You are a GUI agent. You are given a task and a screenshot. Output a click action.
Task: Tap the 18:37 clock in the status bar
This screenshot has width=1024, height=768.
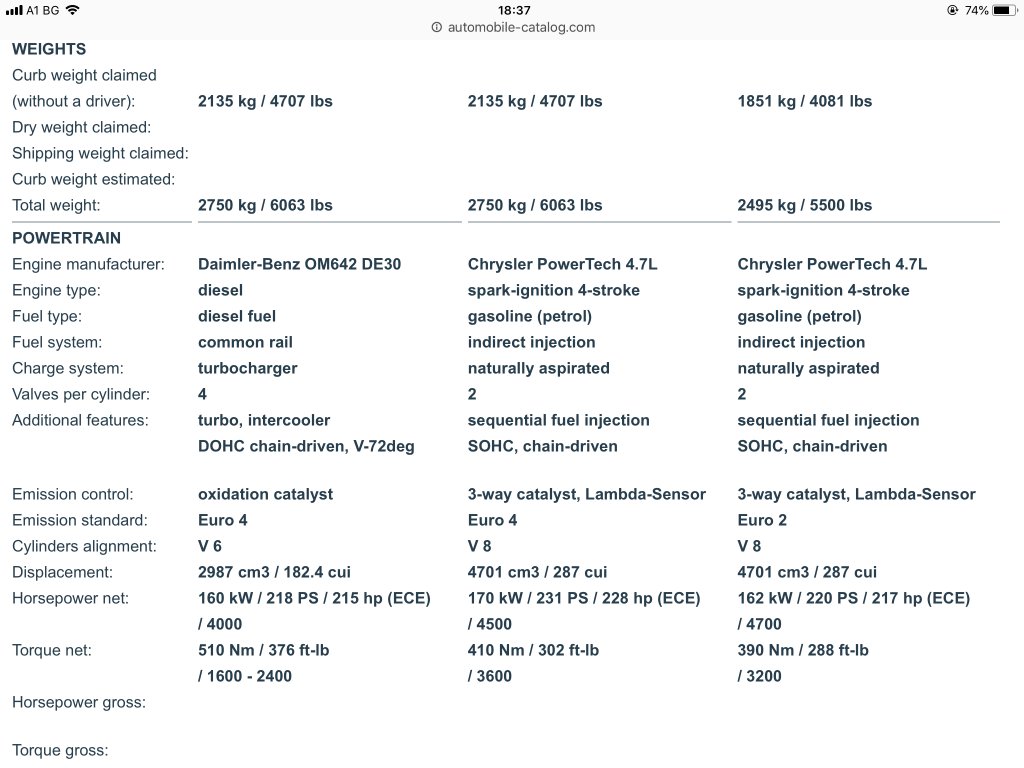514,10
